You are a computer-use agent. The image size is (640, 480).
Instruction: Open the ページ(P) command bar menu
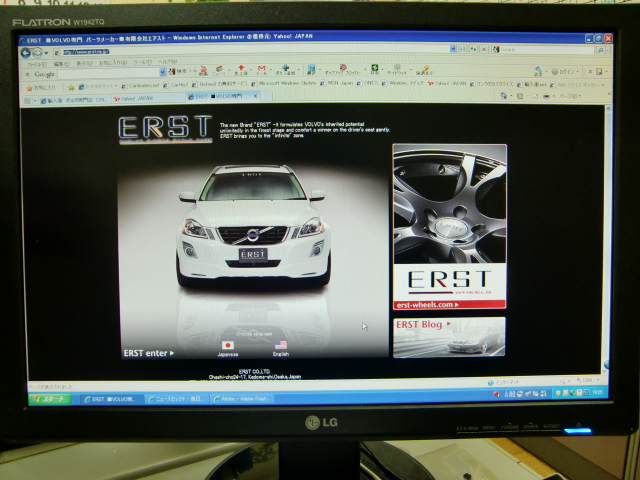(x=569, y=97)
